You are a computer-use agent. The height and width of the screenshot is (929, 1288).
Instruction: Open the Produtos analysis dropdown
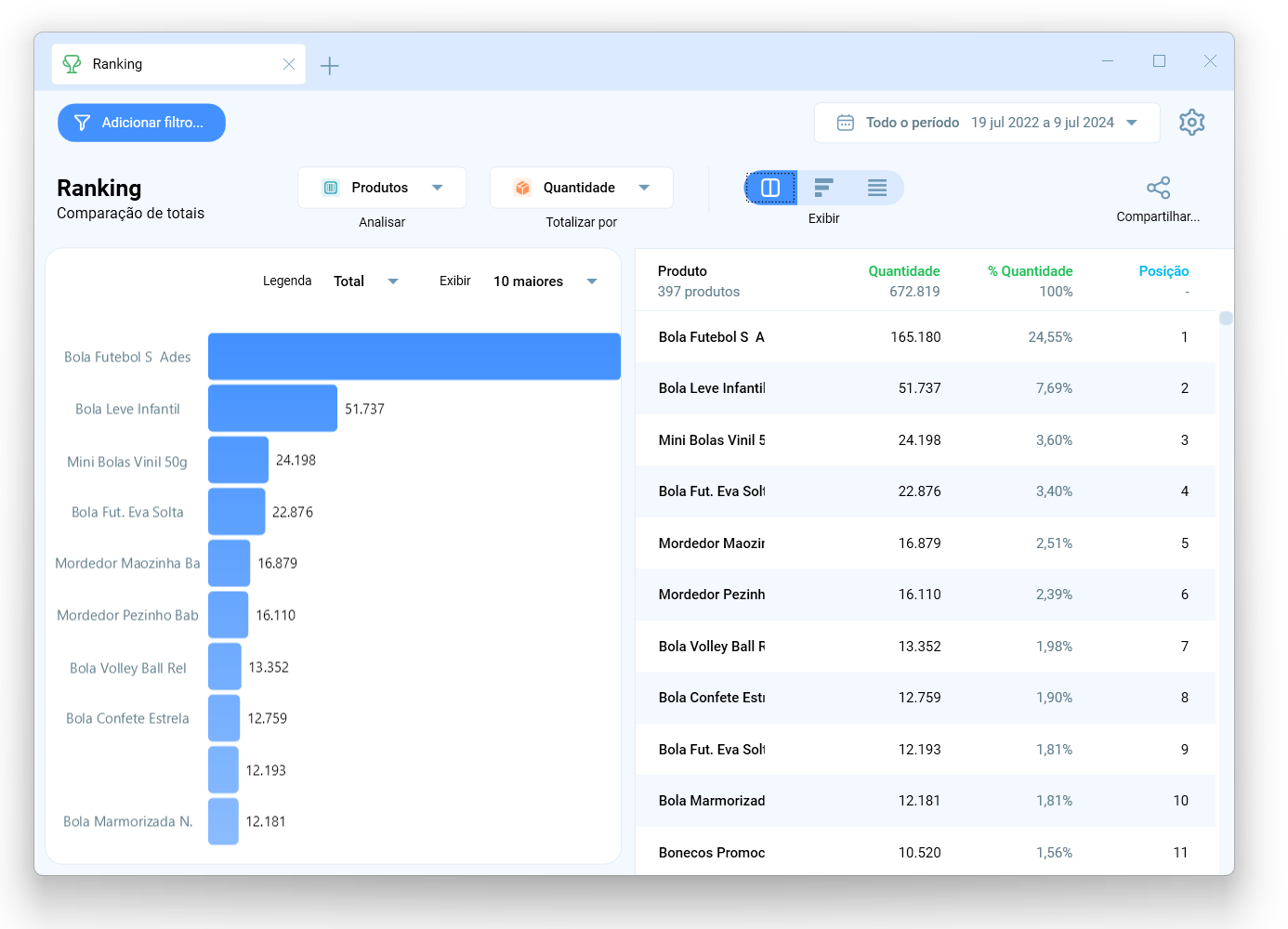pyautogui.click(x=382, y=188)
